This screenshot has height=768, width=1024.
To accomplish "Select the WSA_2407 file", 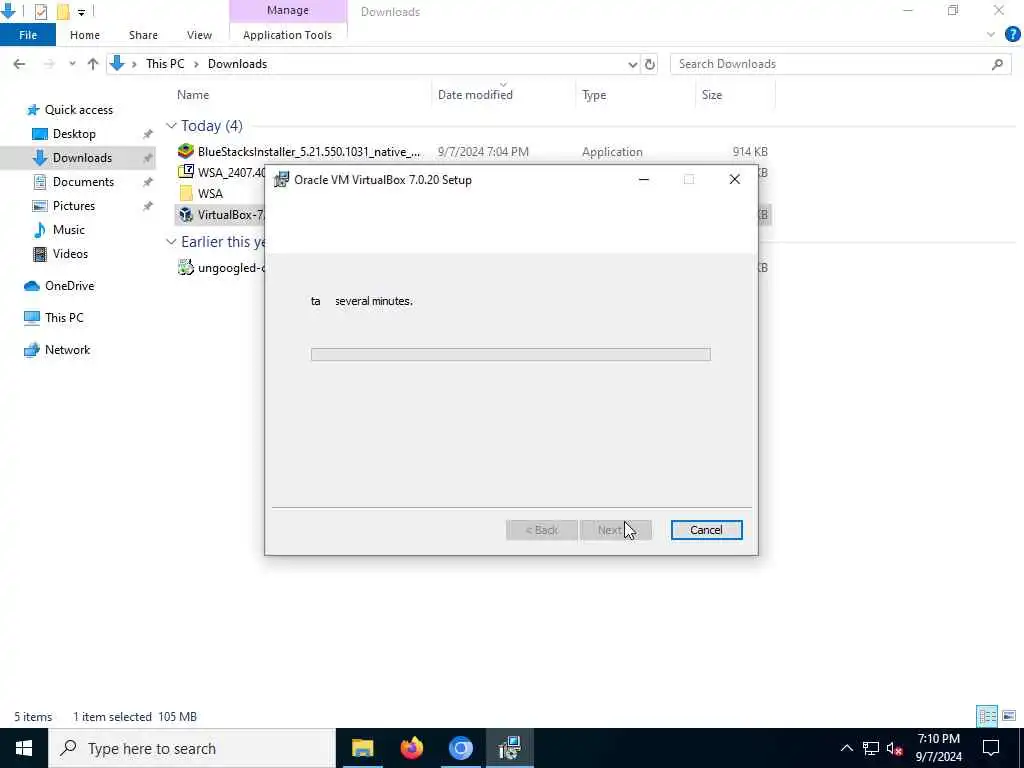I will pos(221,172).
